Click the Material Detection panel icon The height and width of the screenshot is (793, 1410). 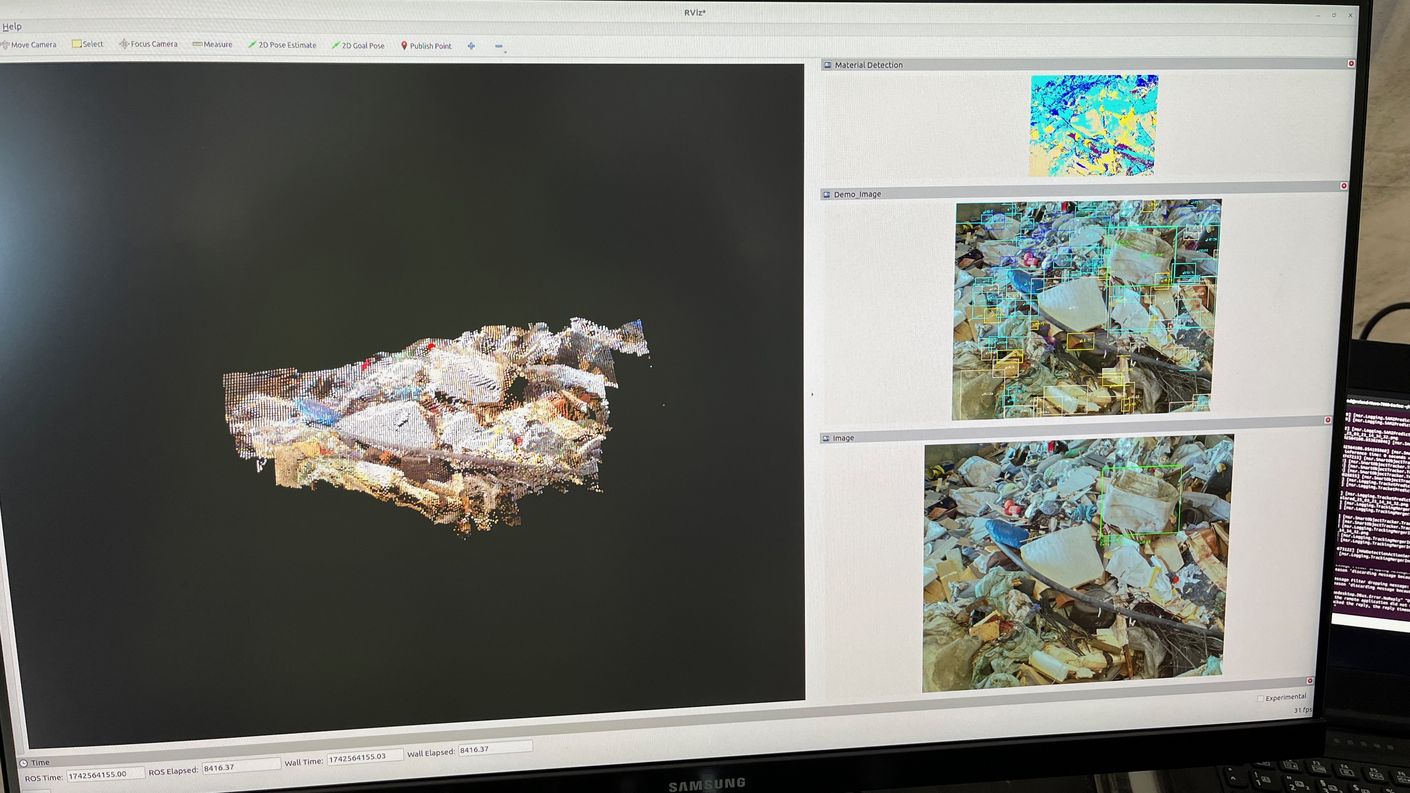827,65
